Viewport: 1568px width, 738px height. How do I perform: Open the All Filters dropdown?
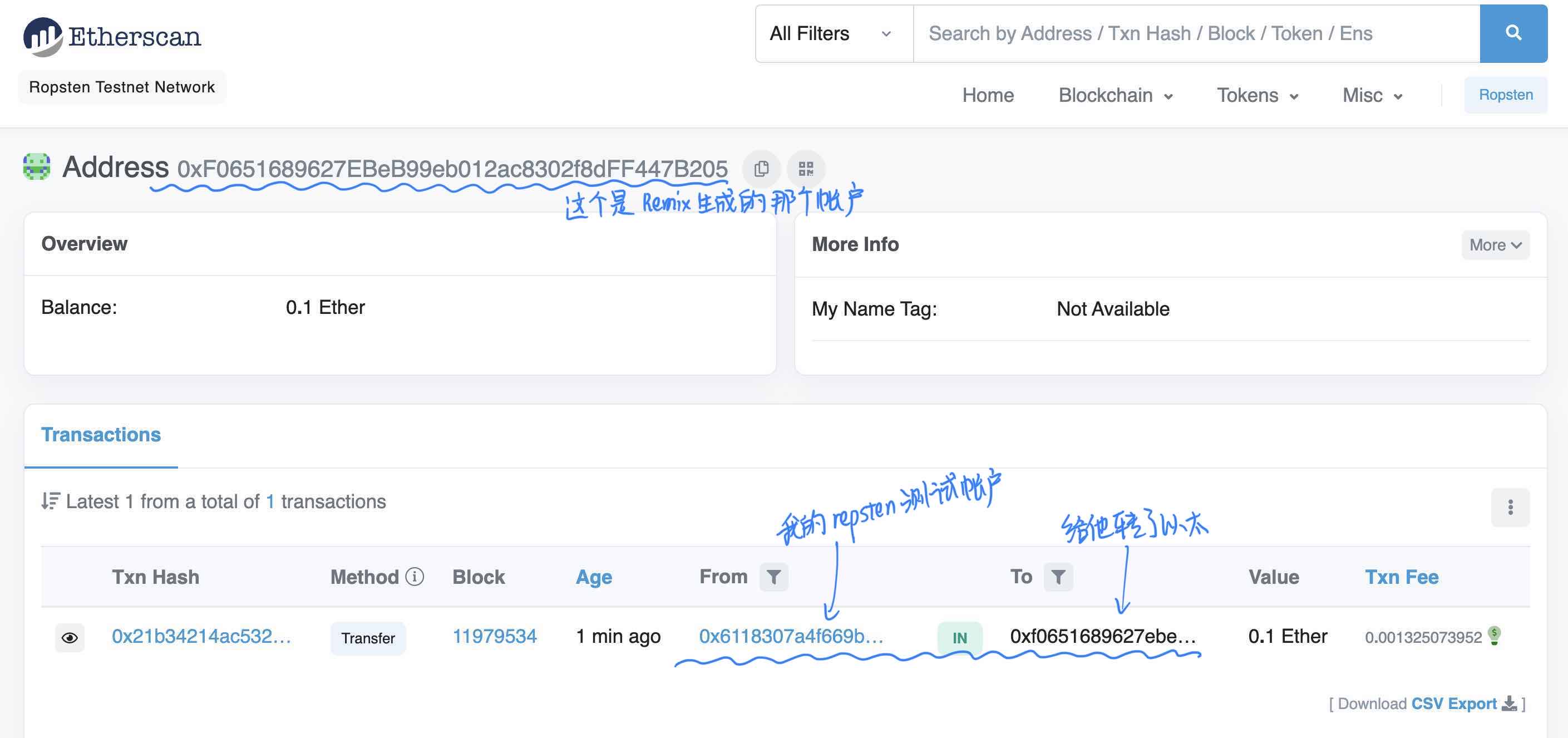833,33
